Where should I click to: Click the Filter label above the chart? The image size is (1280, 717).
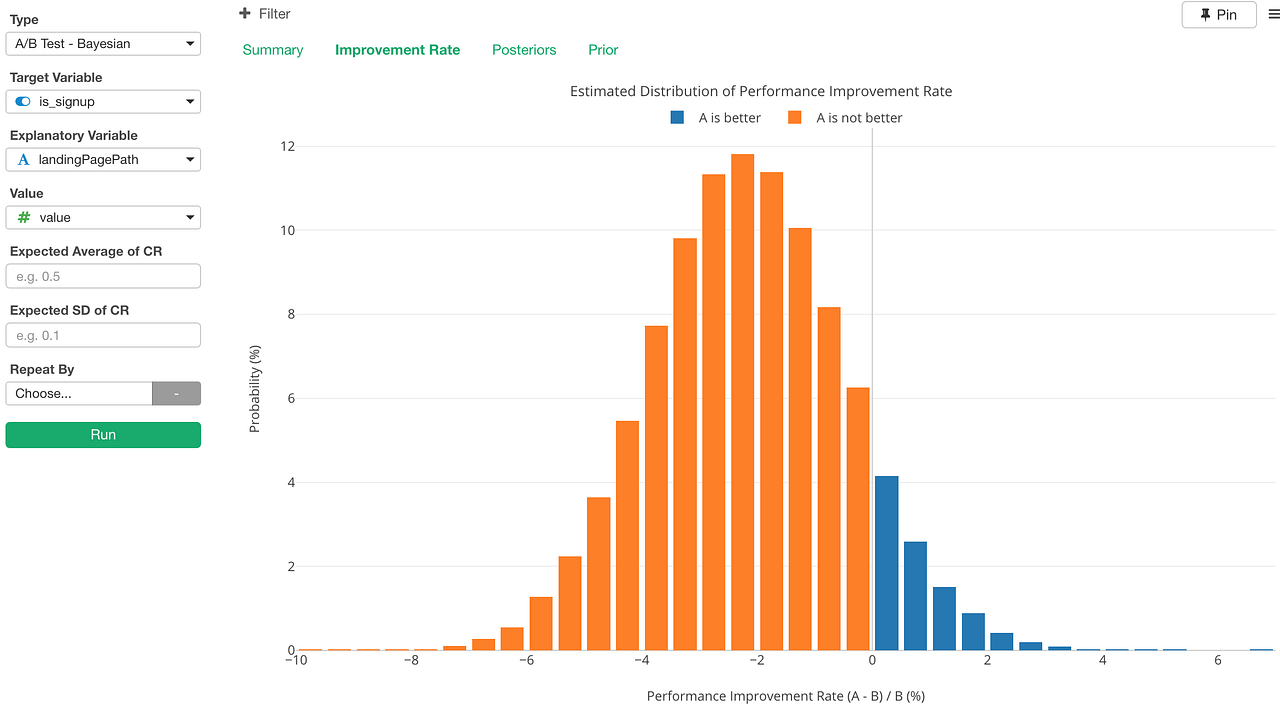point(270,13)
